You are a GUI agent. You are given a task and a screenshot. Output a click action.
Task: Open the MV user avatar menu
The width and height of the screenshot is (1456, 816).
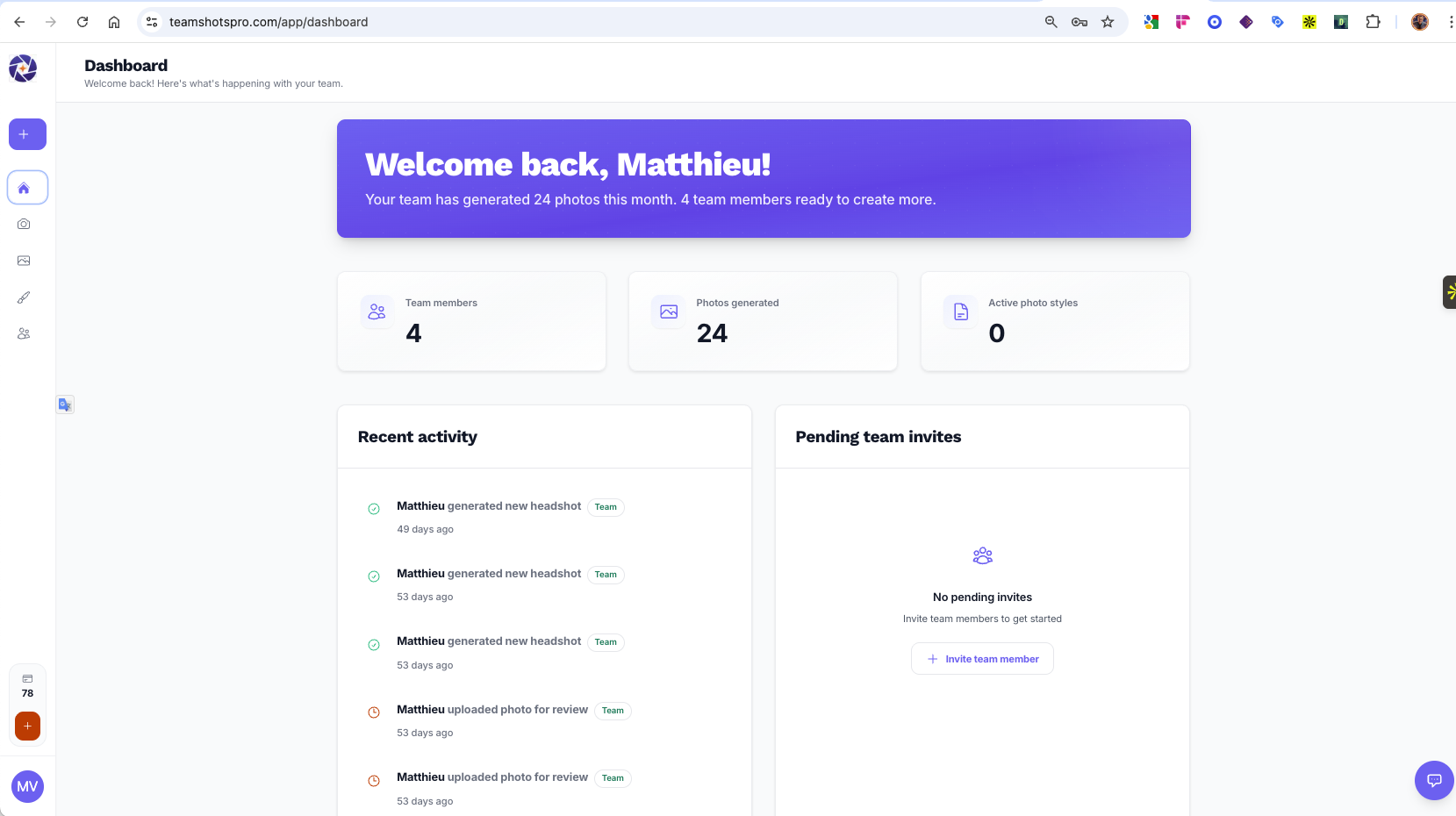pyautogui.click(x=27, y=786)
